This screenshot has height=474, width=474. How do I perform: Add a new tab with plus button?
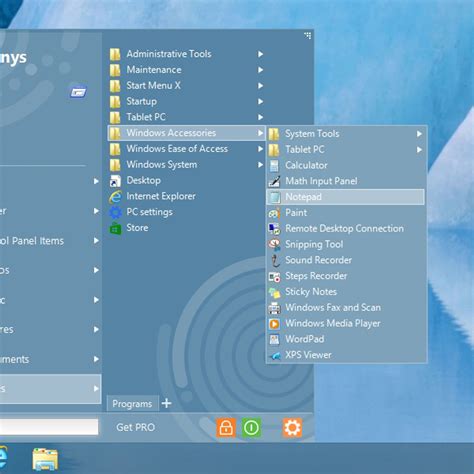[x=166, y=403]
